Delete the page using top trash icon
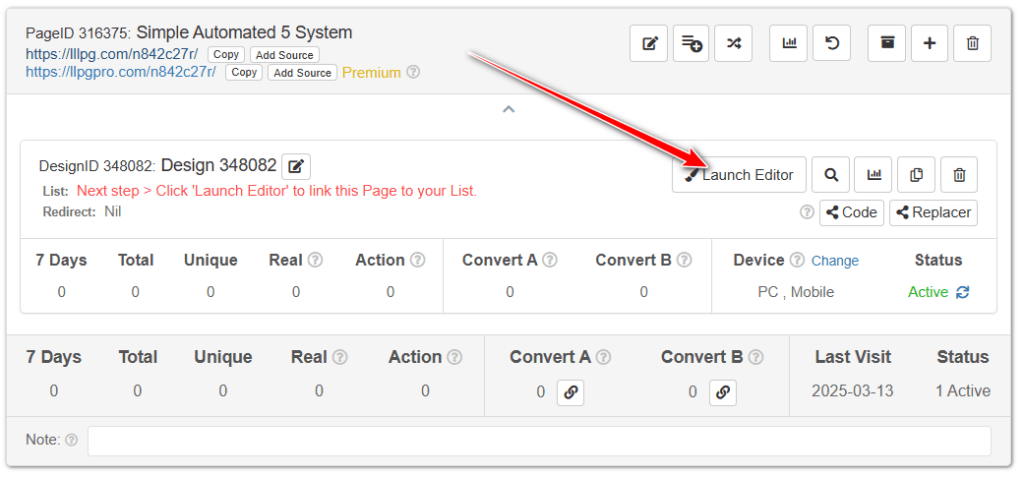Screen dimensions: 1024x477 click(x=972, y=44)
